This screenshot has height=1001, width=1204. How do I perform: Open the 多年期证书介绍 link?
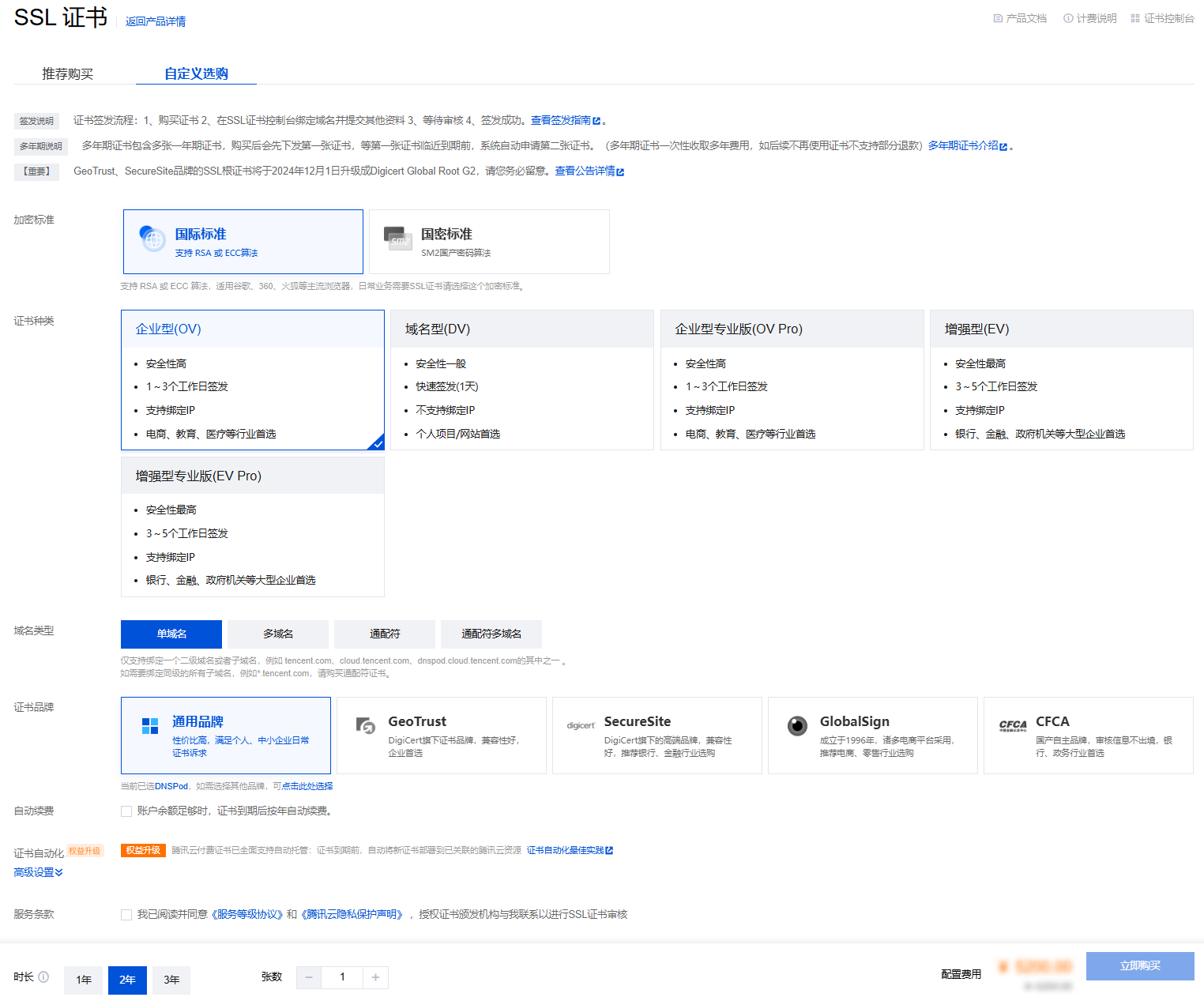point(963,146)
